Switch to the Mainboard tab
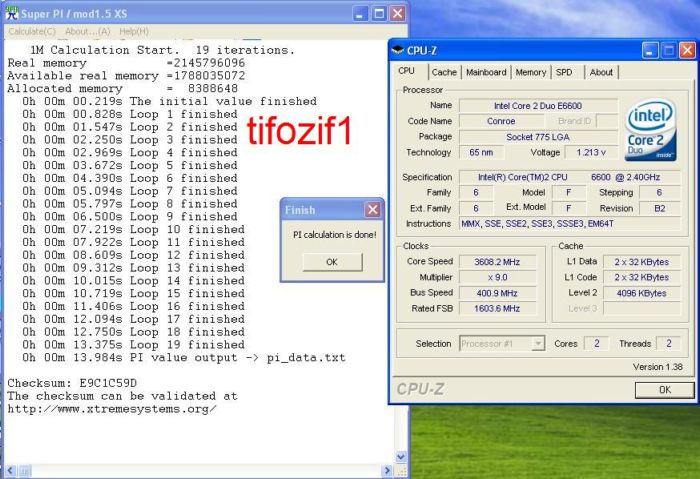 tap(486, 72)
